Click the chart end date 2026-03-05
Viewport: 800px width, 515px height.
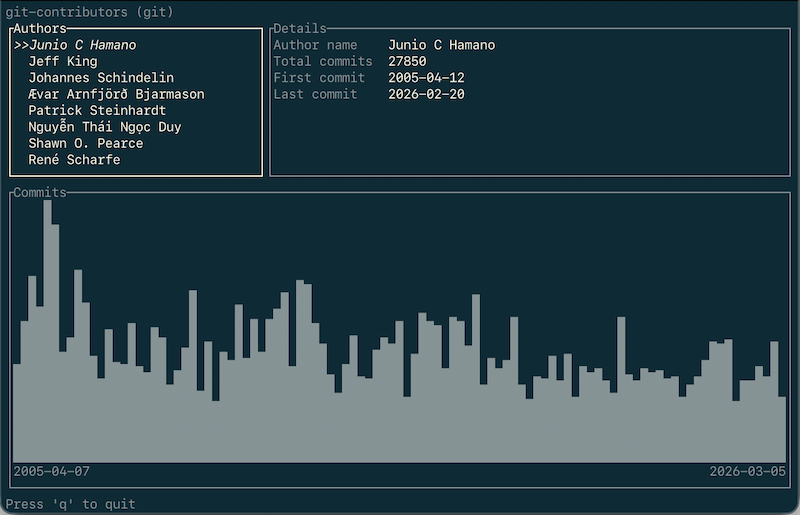(x=748, y=471)
